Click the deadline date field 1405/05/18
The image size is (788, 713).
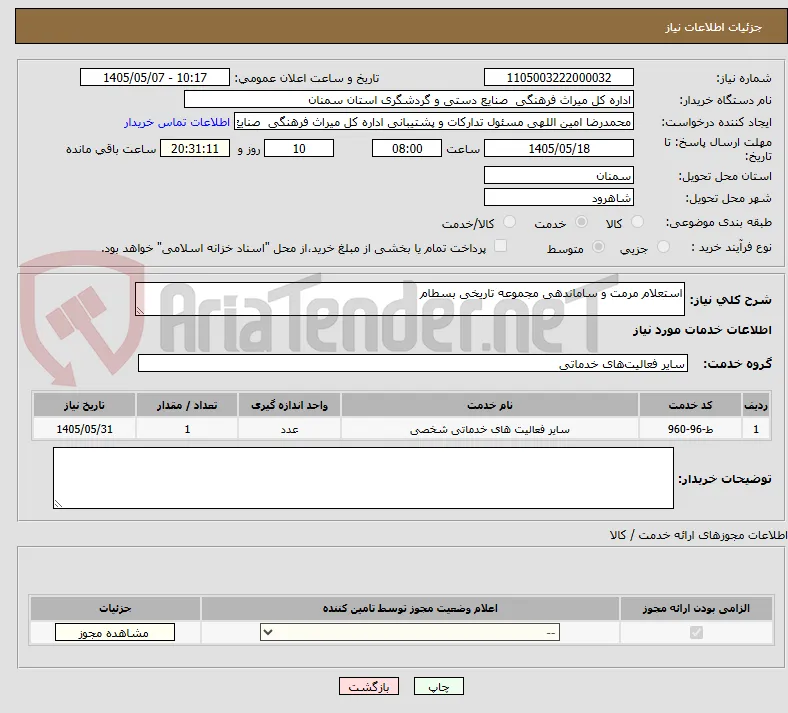coord(558,149)
